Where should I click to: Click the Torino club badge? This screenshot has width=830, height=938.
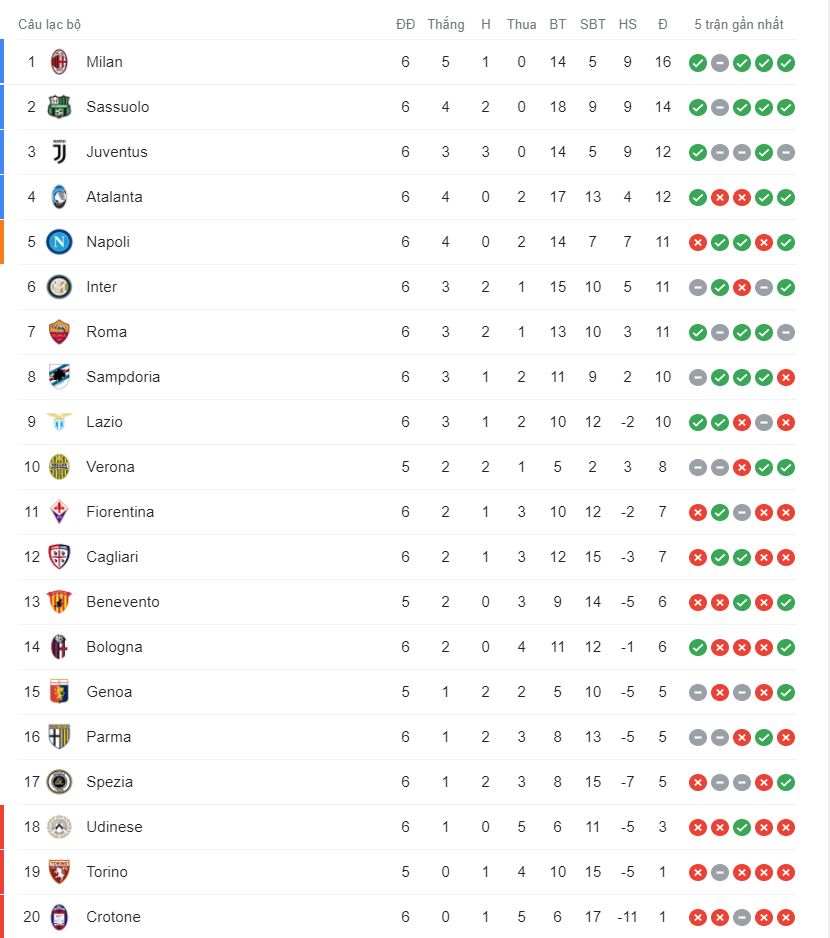tap(60, 872)
